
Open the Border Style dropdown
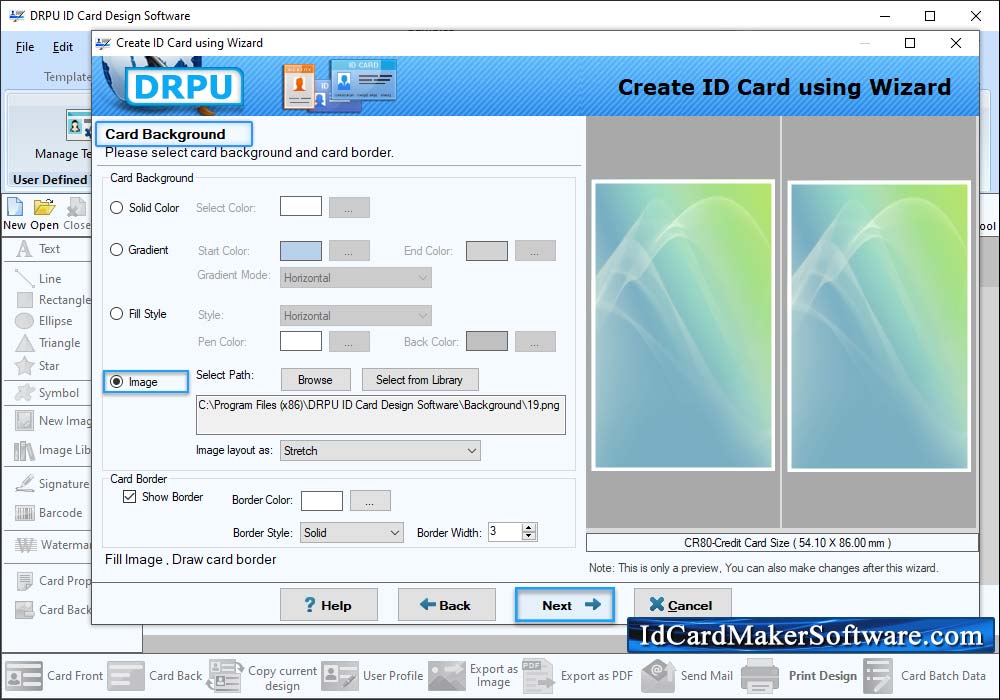point(351,533)
